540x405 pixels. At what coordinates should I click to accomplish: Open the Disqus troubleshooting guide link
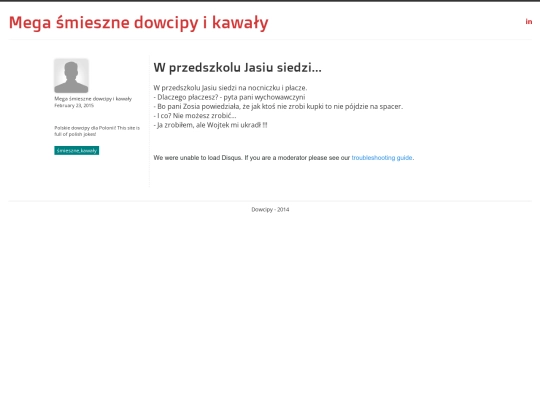[382, 158]
